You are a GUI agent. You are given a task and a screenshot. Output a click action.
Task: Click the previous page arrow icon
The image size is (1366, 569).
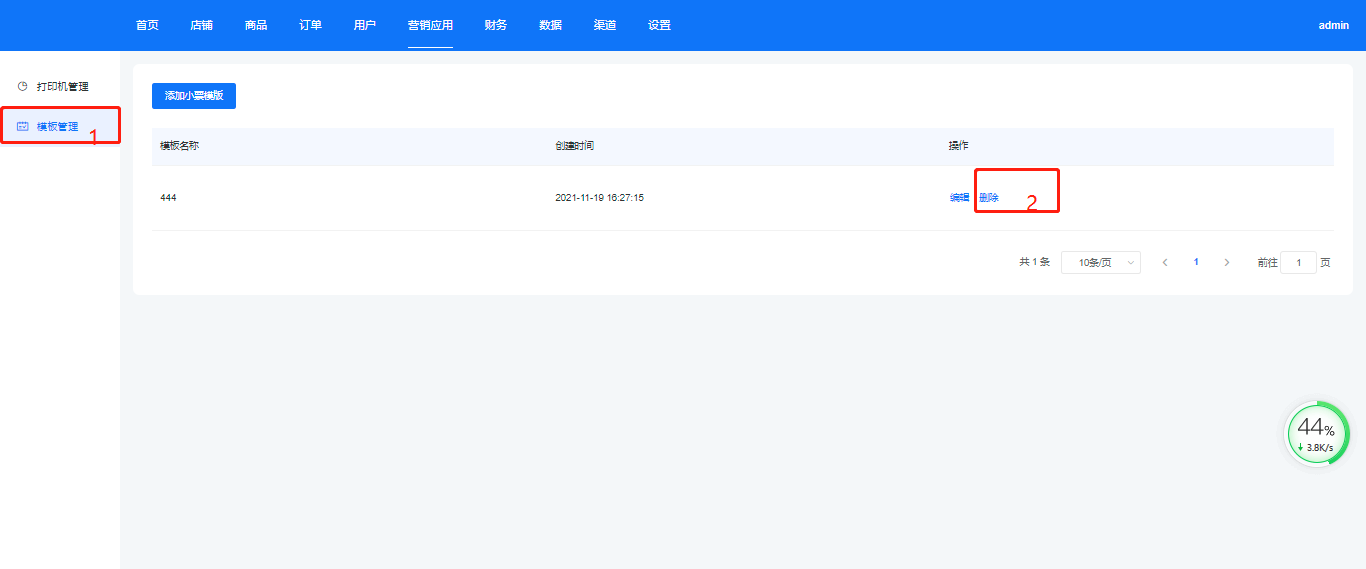tap(1165, 262)
